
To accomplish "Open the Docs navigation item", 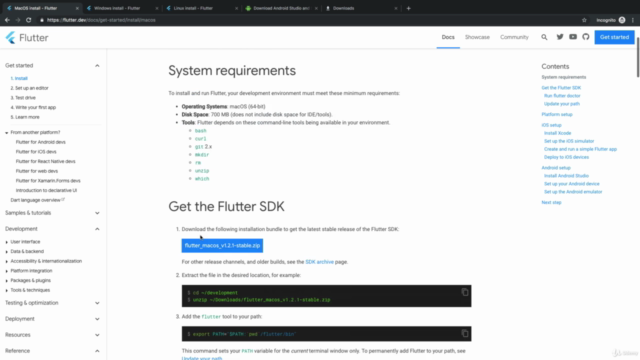I will (448, 37).
